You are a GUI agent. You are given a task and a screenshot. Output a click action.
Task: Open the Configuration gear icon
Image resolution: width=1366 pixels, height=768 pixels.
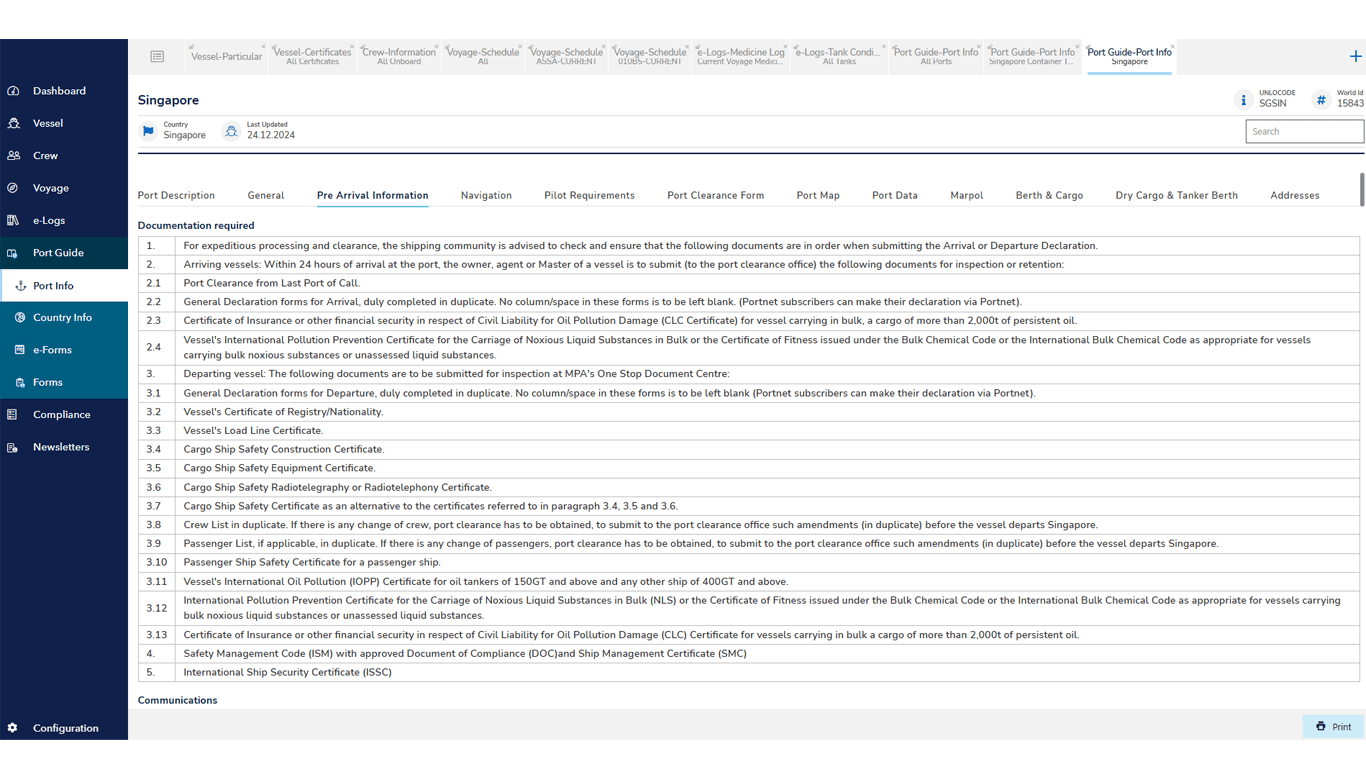point(13,728)
